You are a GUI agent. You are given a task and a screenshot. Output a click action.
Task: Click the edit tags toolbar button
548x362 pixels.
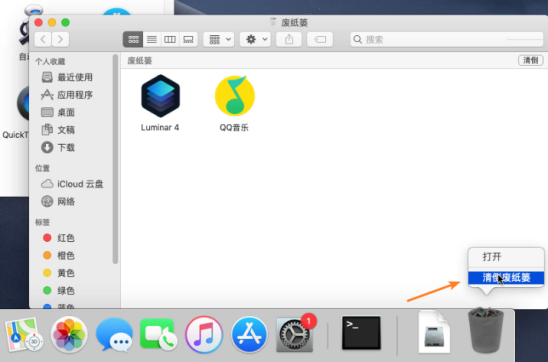pos(320,39)
